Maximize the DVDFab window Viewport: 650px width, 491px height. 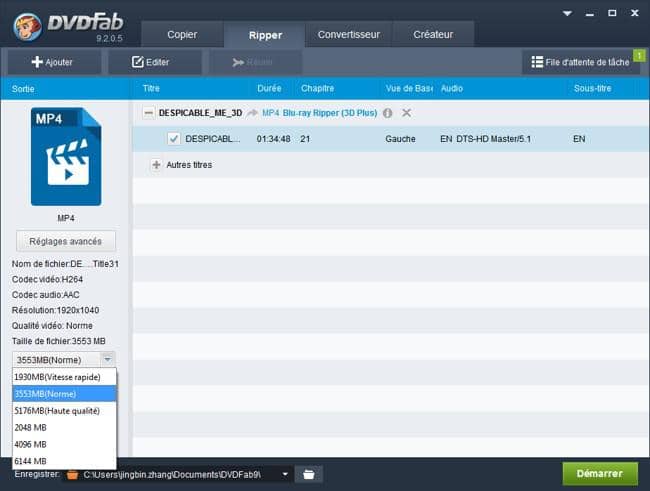tap(612, 13)
